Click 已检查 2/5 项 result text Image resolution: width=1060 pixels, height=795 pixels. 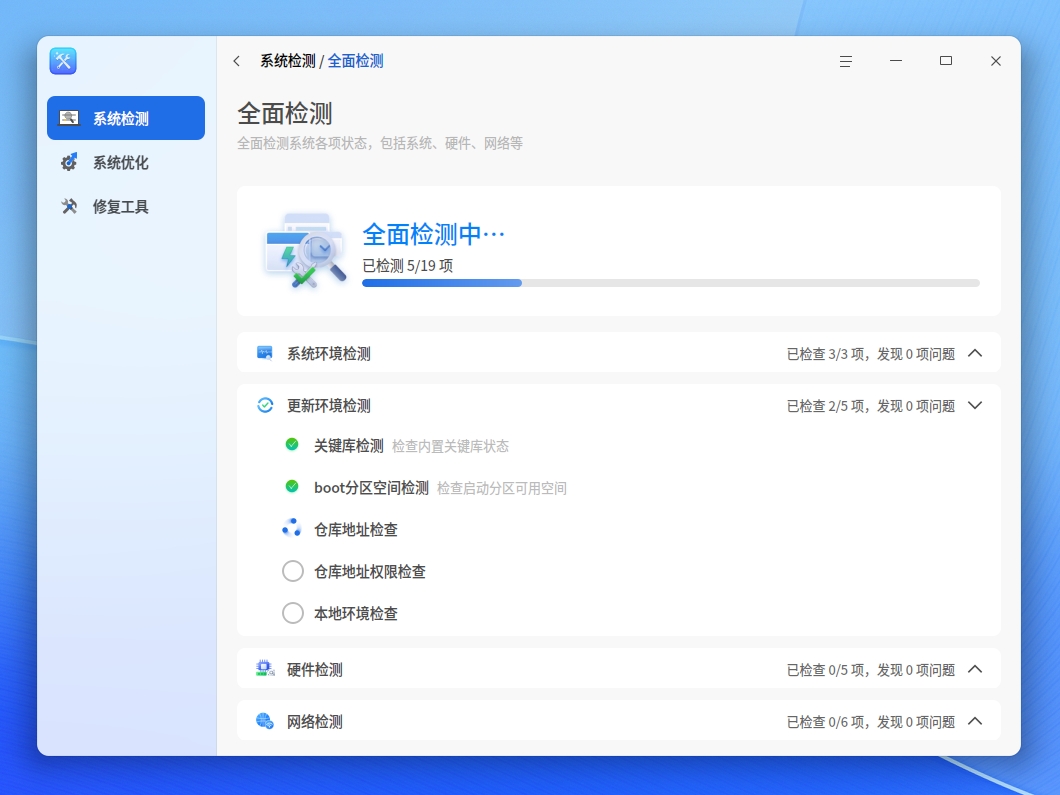[x=871, y=406]
